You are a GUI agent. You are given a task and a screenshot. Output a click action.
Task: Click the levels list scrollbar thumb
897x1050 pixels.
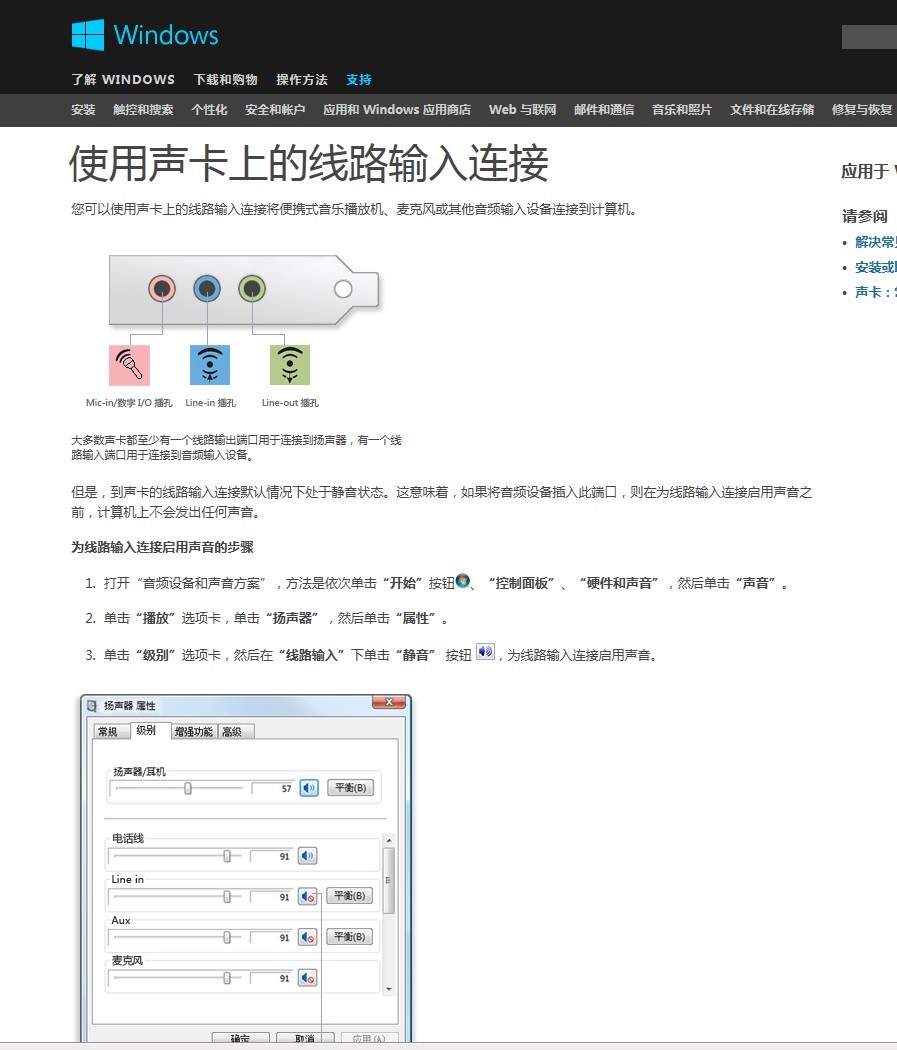[389, 881]
